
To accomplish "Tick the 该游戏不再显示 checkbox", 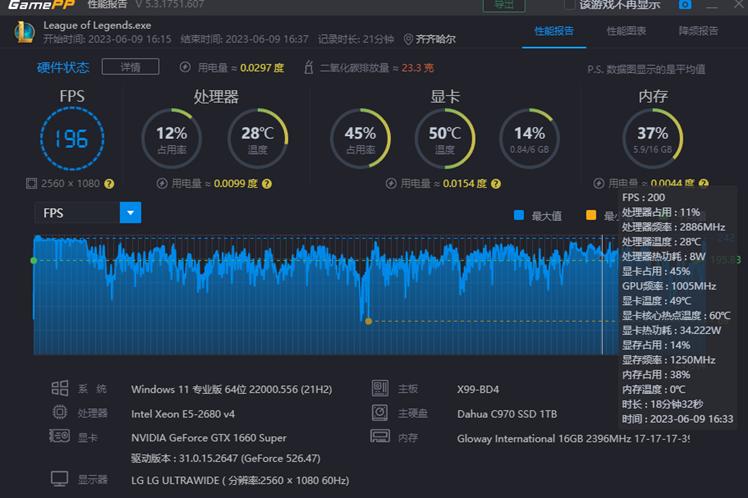I will pyautogui.click(x=570, y=5).
